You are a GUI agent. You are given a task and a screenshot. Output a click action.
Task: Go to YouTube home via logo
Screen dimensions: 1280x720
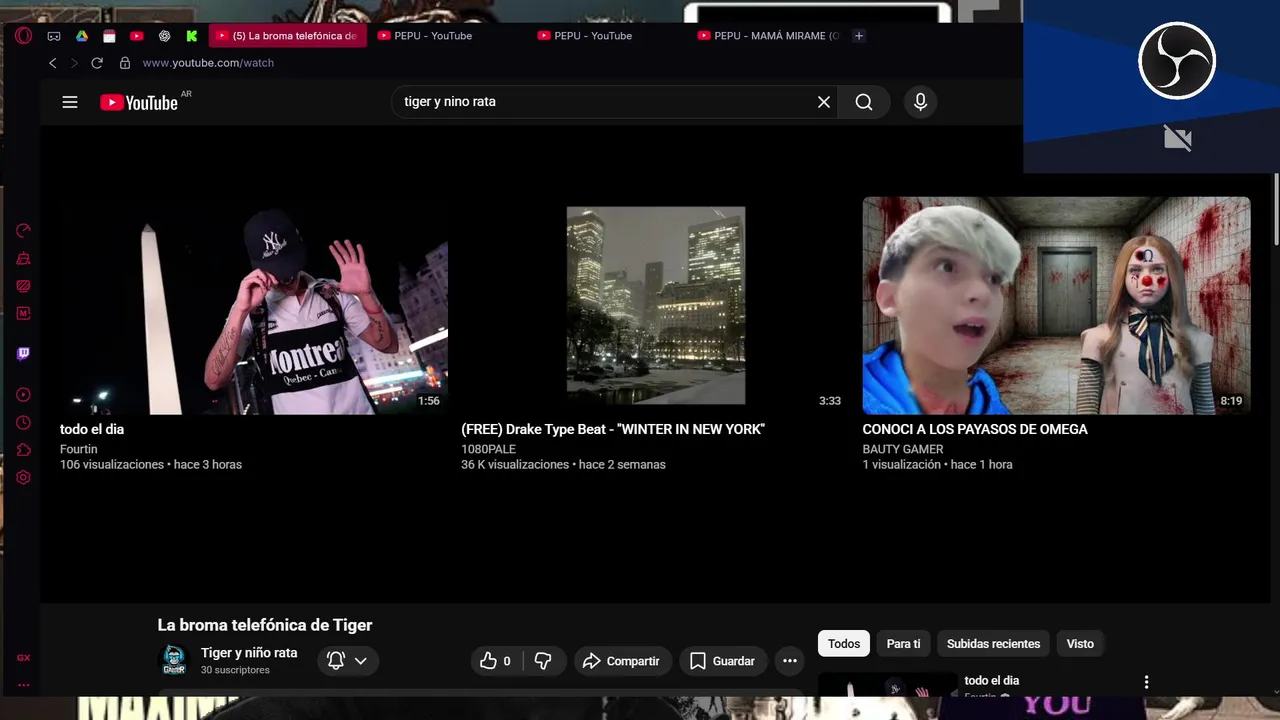click(139, 102)
